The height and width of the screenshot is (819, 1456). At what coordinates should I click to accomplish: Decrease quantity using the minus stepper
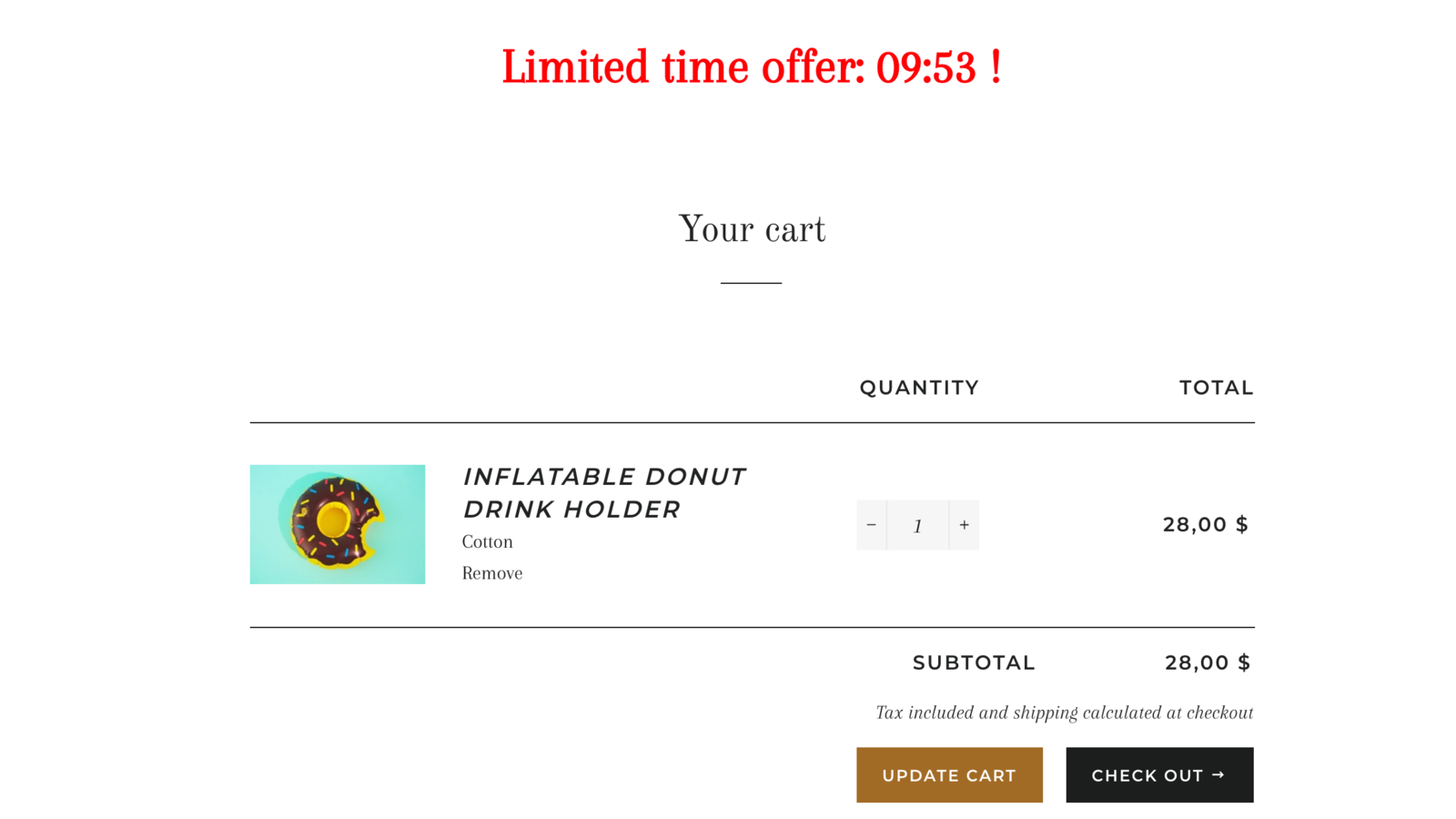coord(871,525)
